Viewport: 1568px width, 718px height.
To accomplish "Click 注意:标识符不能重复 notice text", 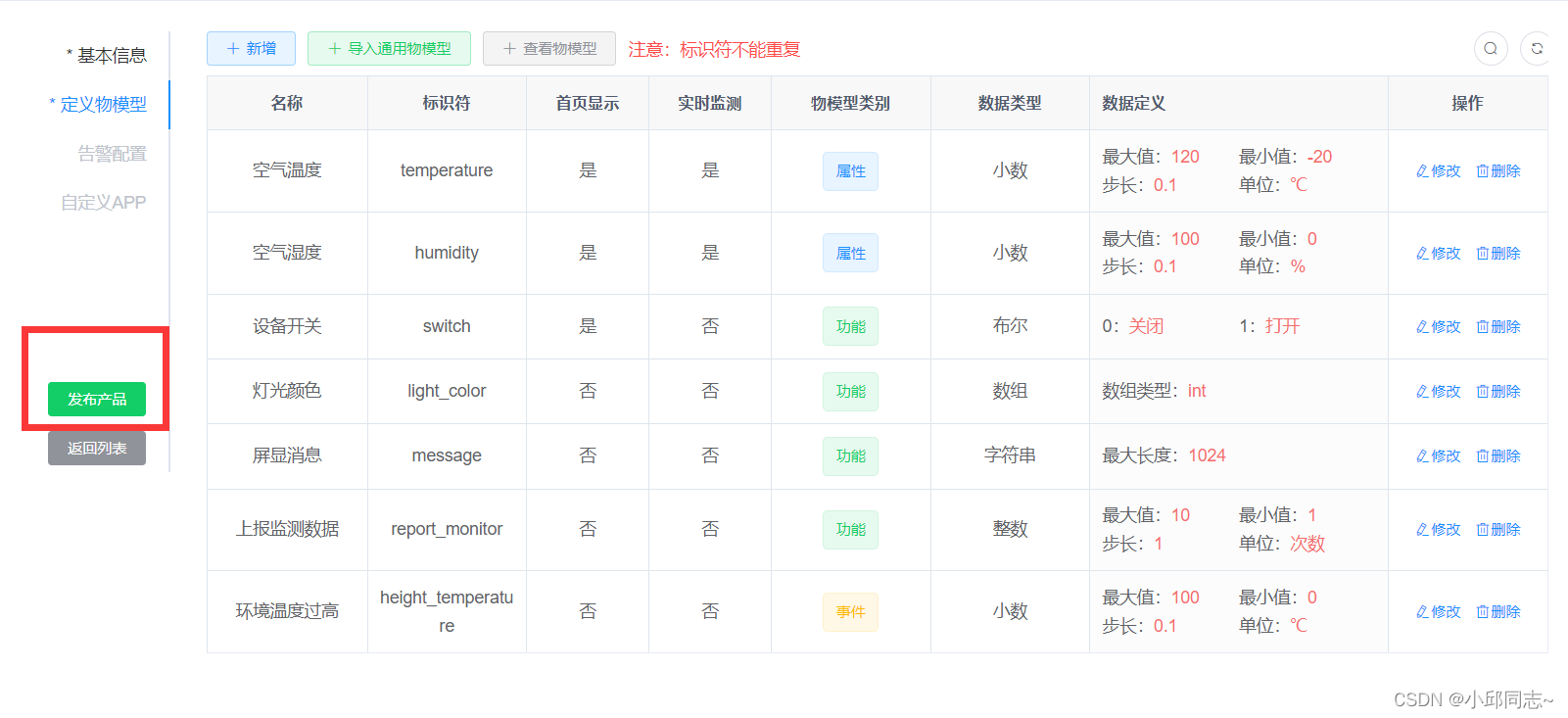I will pyautogui.click(x=714, y=49).
